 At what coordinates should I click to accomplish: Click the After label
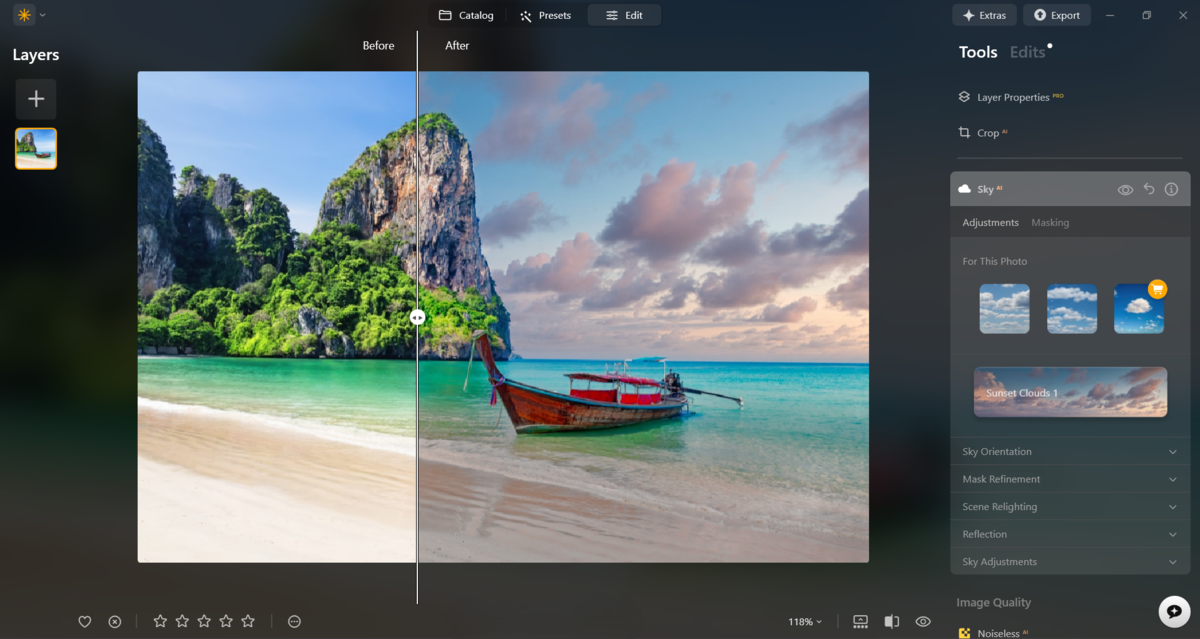click(x=457, y=46)
